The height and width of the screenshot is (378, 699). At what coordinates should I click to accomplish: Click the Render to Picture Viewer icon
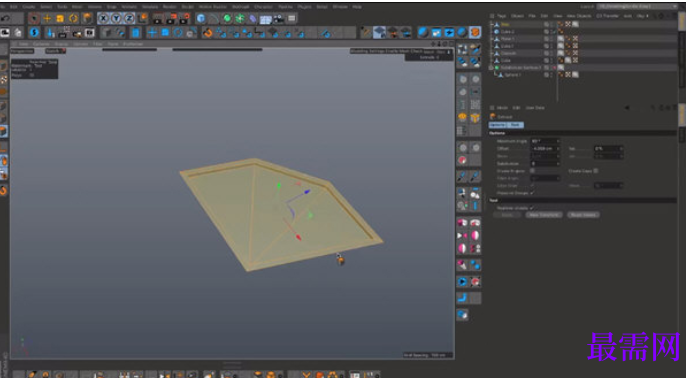(171, 19)
